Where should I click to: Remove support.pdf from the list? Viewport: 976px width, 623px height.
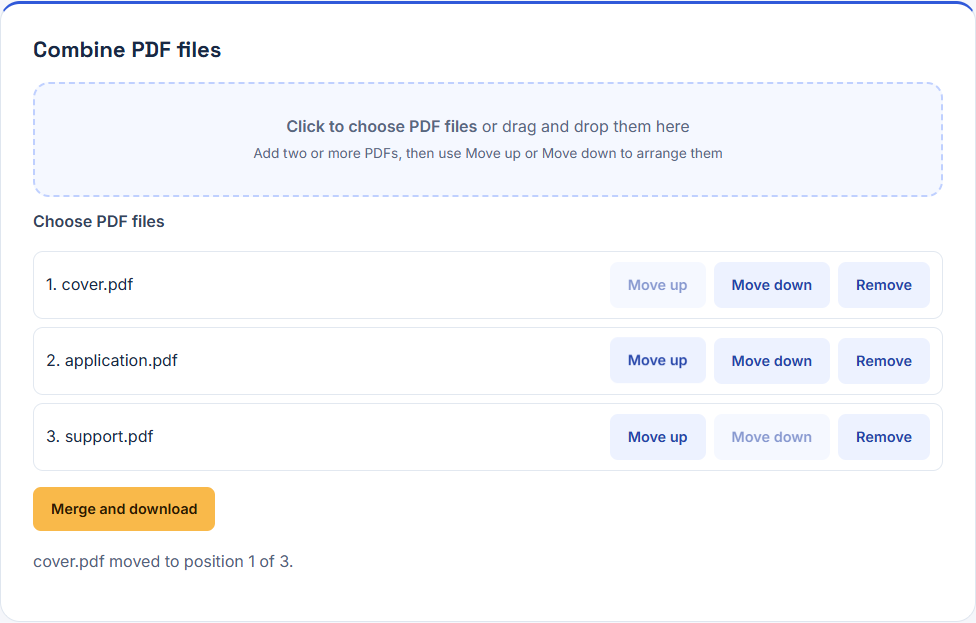tap(883, 437)
